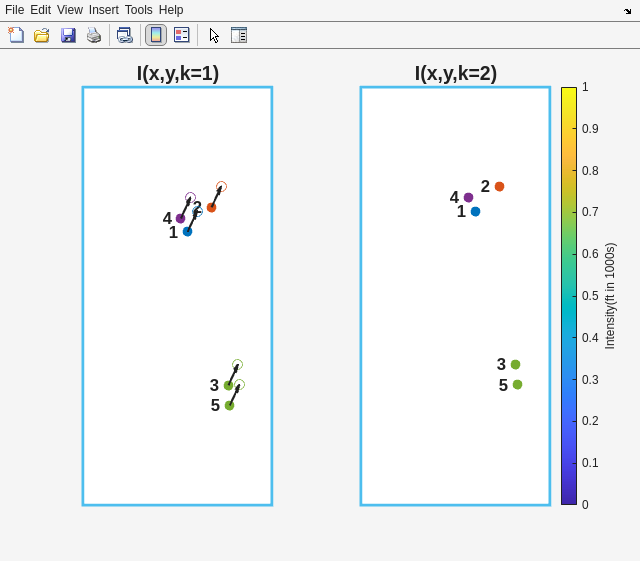
Task: Click the New Figure toolbar icon
Action: click(16, 35)
